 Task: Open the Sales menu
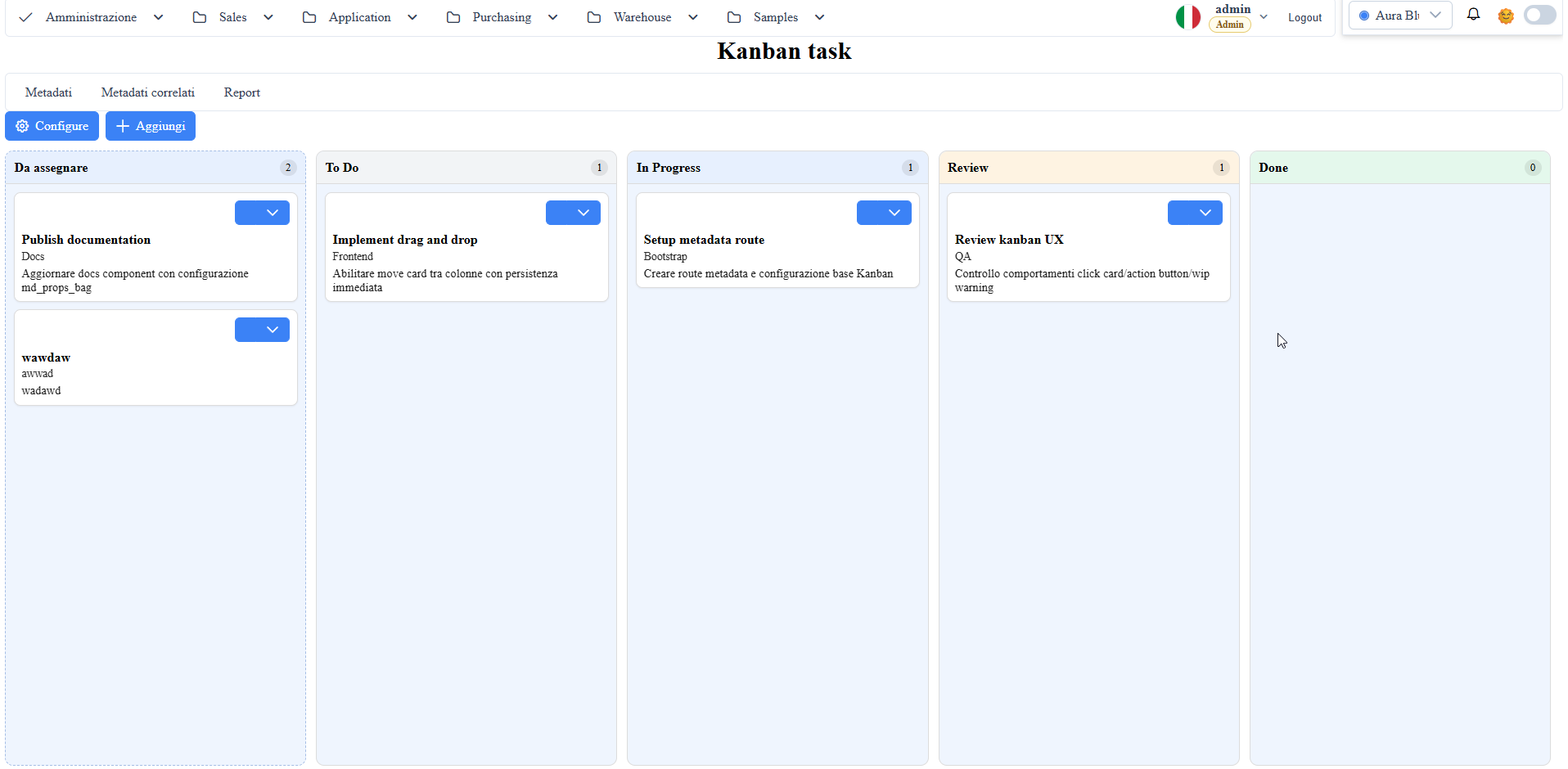point(232,17)
